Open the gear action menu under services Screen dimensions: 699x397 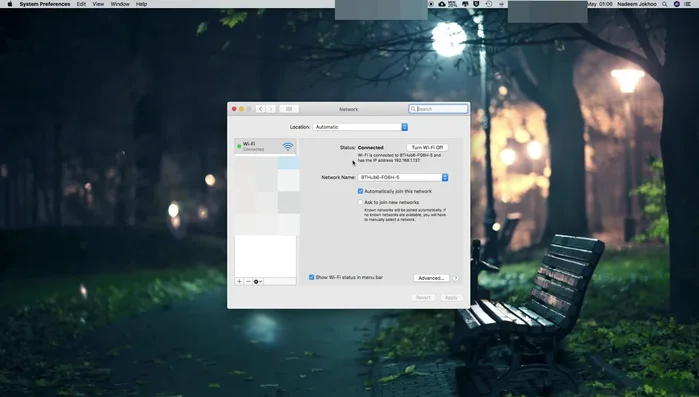(258, 282)
